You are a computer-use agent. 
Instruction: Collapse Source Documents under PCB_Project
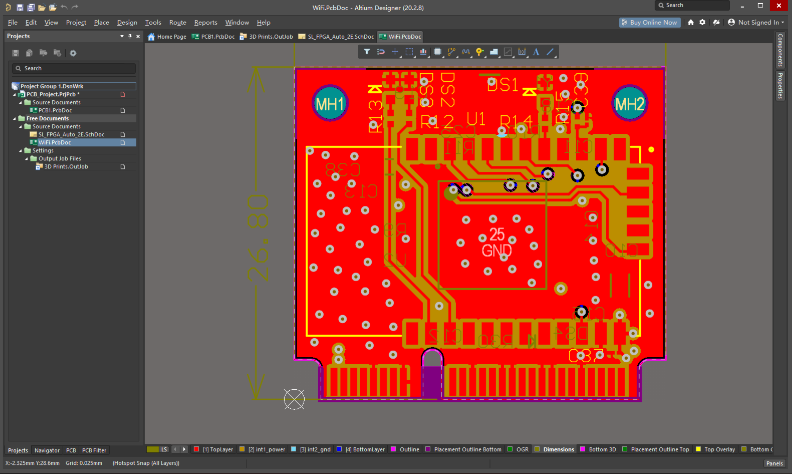point(21,103)
